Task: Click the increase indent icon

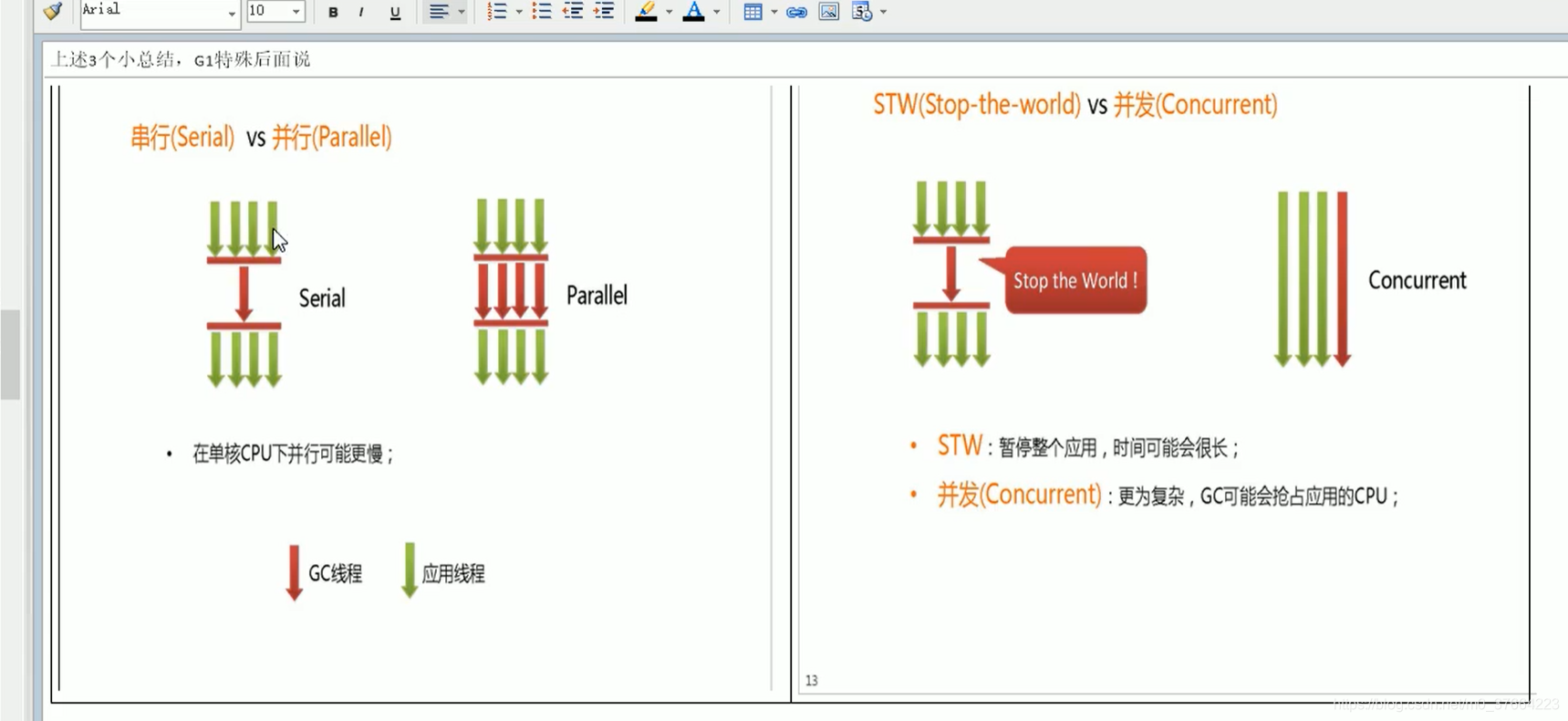Action: pyautogui.click(x=604, y=12)
